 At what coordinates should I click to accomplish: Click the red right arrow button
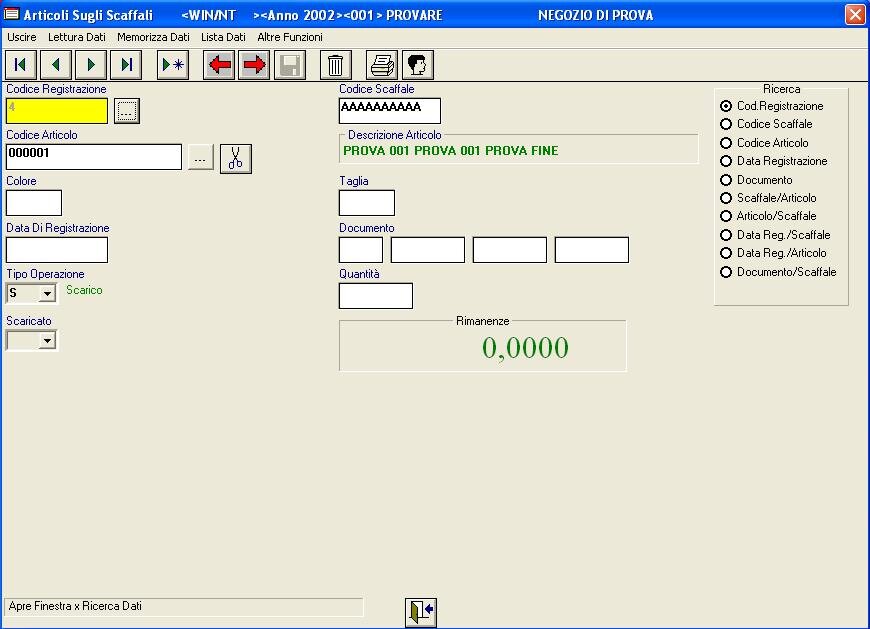pos(254,65)
